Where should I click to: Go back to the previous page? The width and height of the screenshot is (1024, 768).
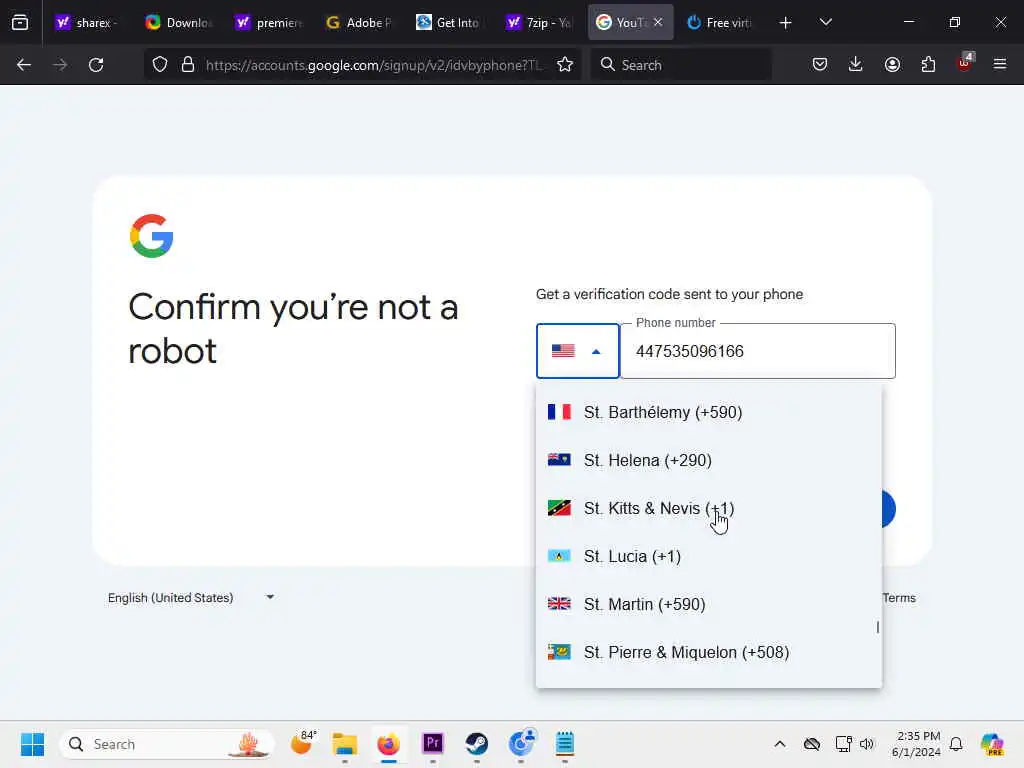24,65
